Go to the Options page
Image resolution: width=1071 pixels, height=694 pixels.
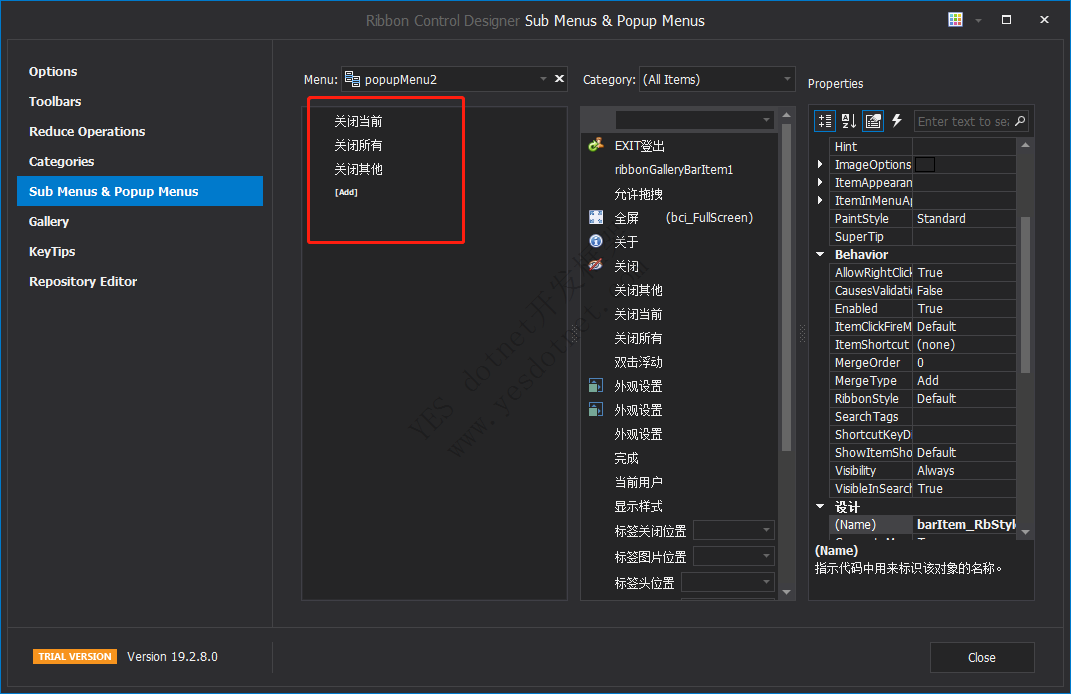pos(53,71)
